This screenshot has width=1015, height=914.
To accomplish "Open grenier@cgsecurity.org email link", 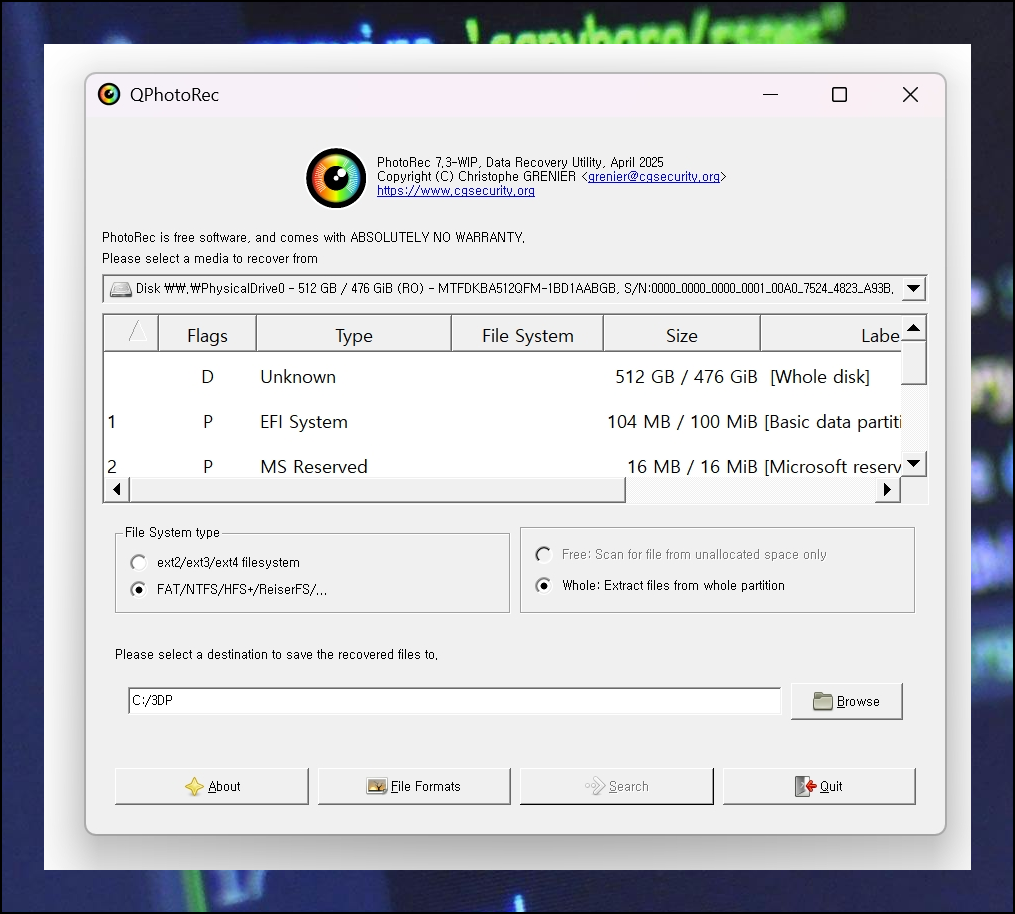I will click(x=654, y=177).
